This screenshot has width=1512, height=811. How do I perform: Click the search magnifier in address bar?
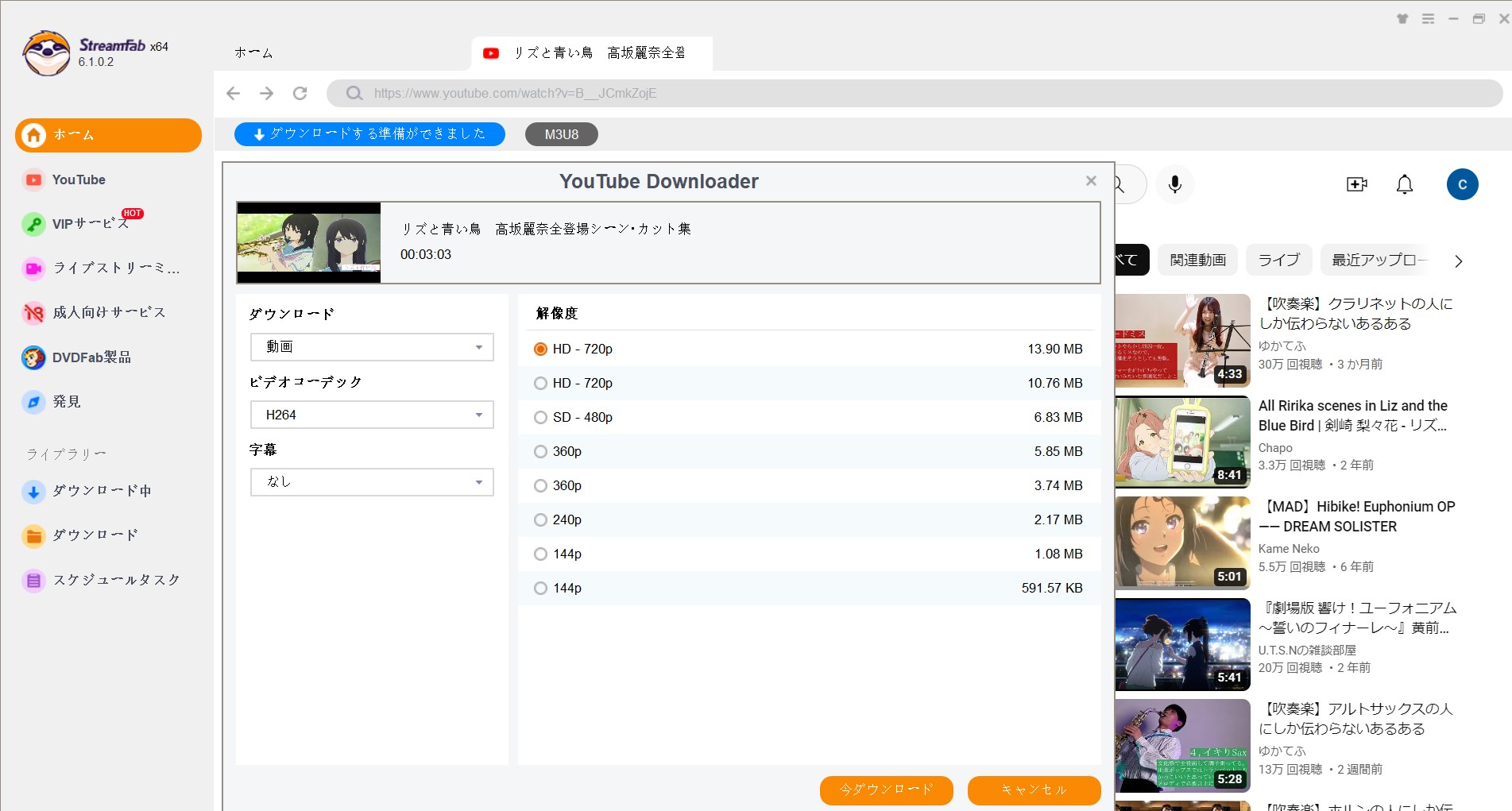[x=354, y=94]
